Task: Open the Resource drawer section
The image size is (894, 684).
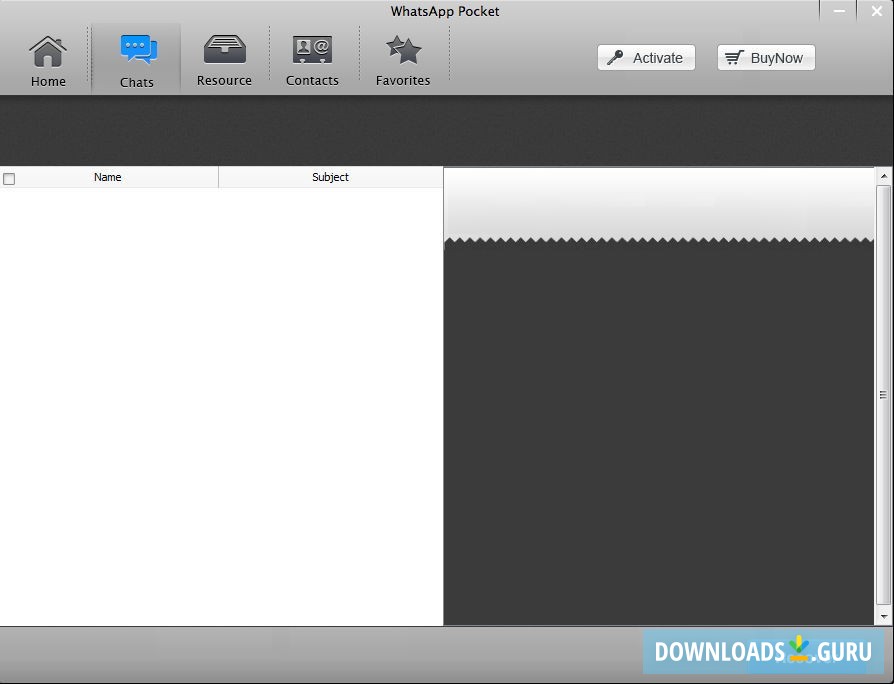Action: click(x=224, y=60)
